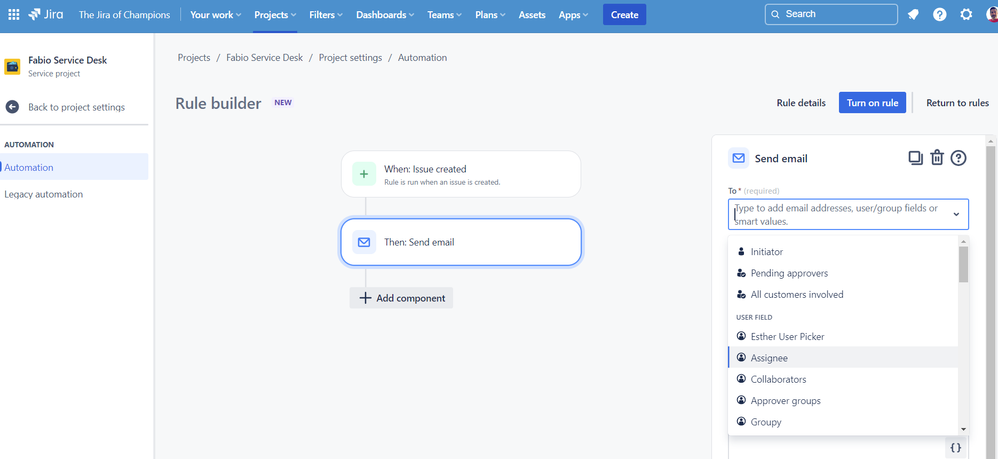Expand the Projects menu
This screenshot has width=998, height=459.
(275, 15)
